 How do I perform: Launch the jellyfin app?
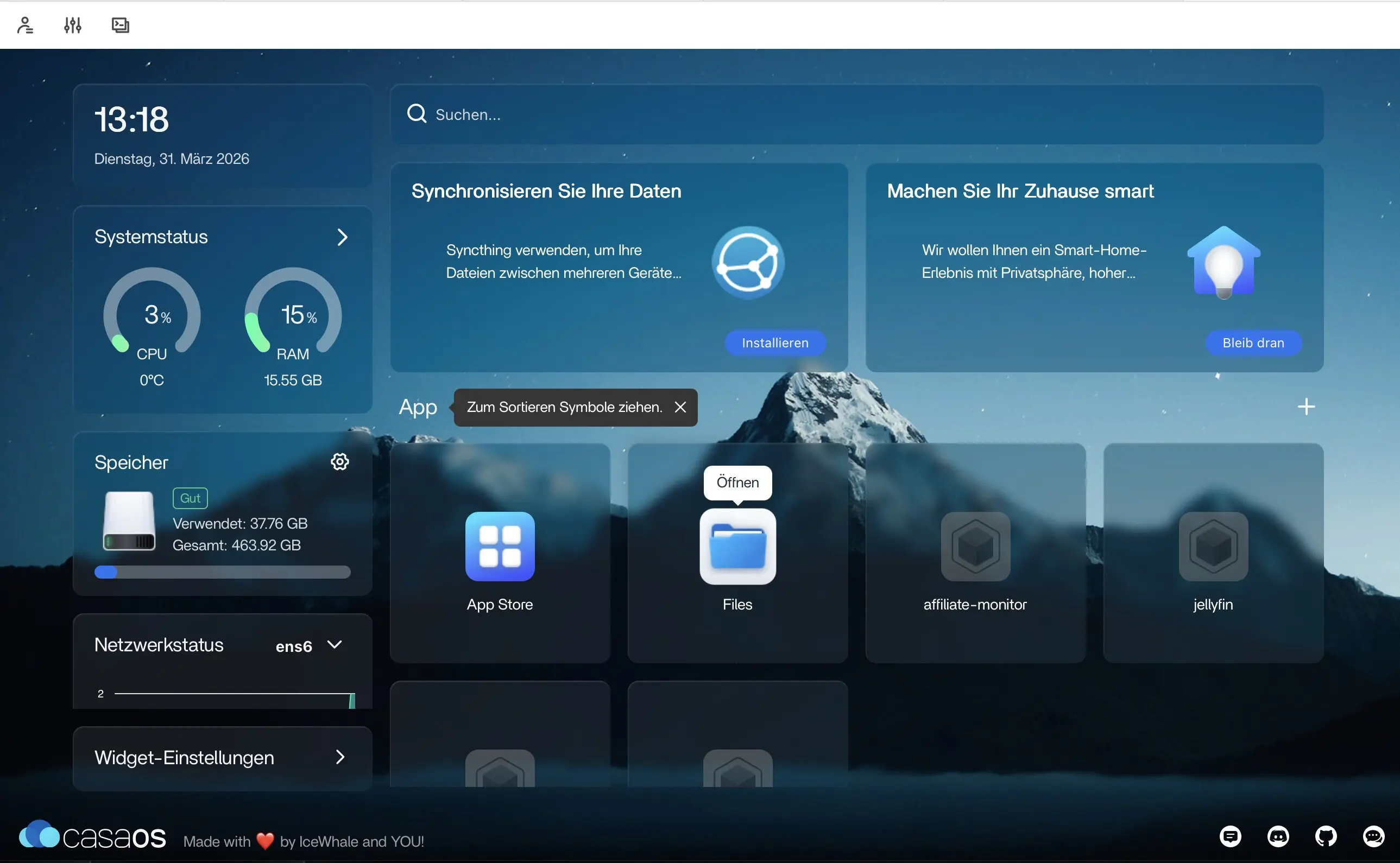click(1213, 546)
